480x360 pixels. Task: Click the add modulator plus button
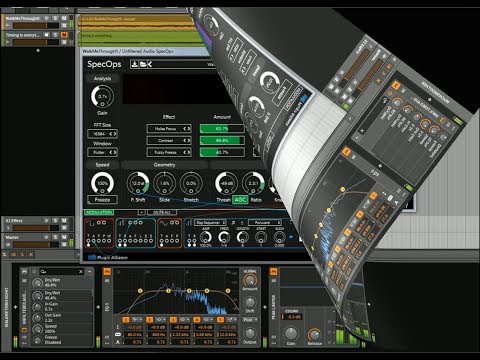[142, 212]
